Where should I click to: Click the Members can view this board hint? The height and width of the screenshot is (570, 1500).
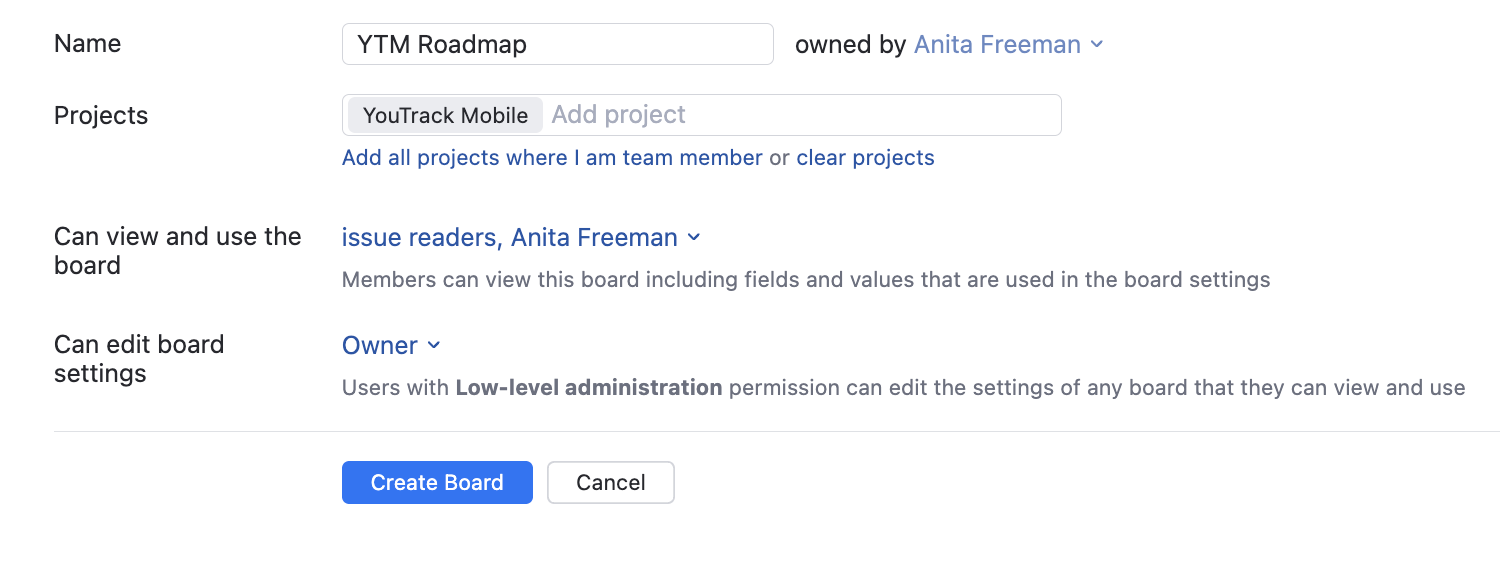[805, 280]
